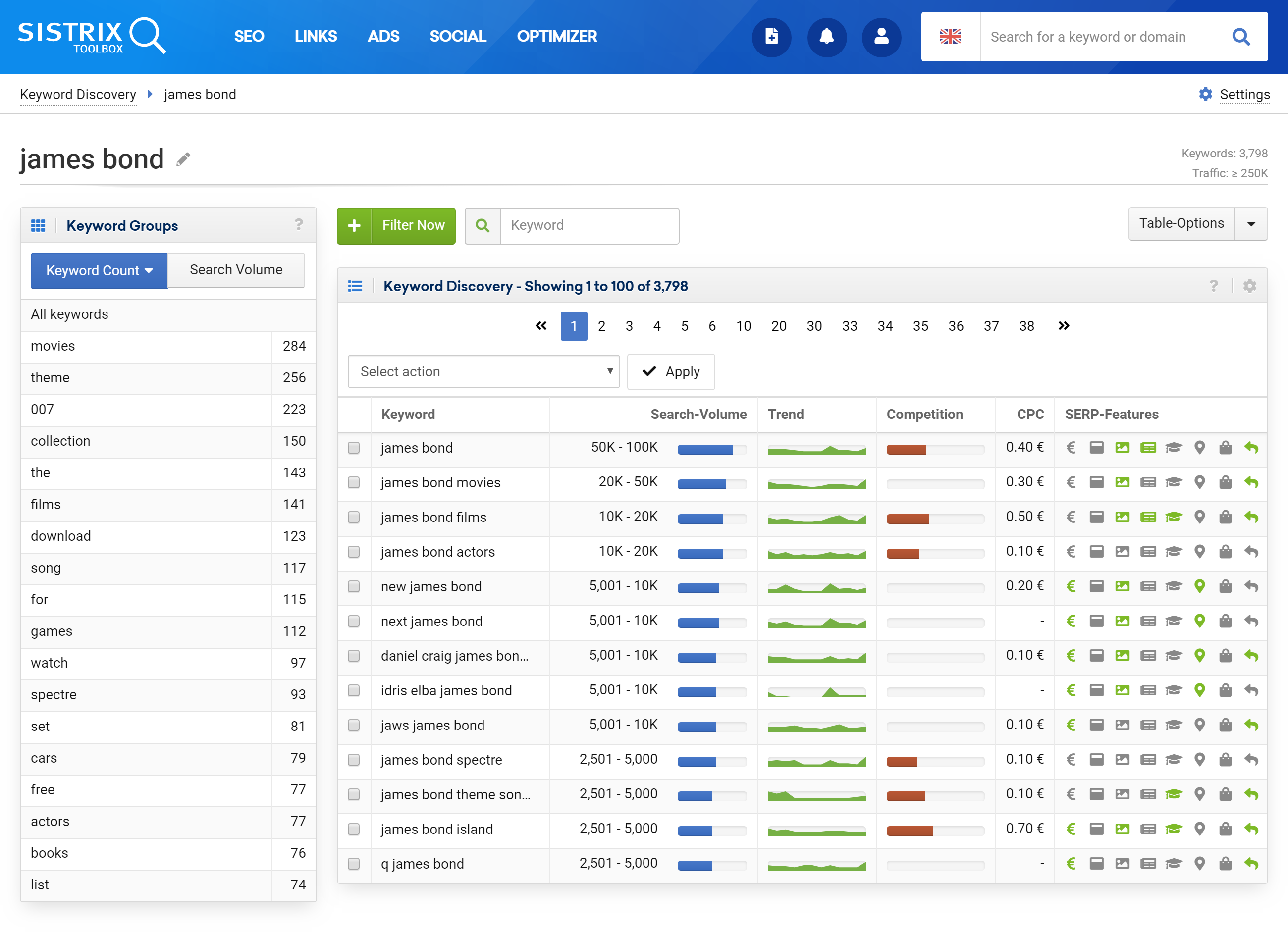Click the shopping bag icon in james bond actors row
The image size is (1288, 937).
pos(1226,551)
